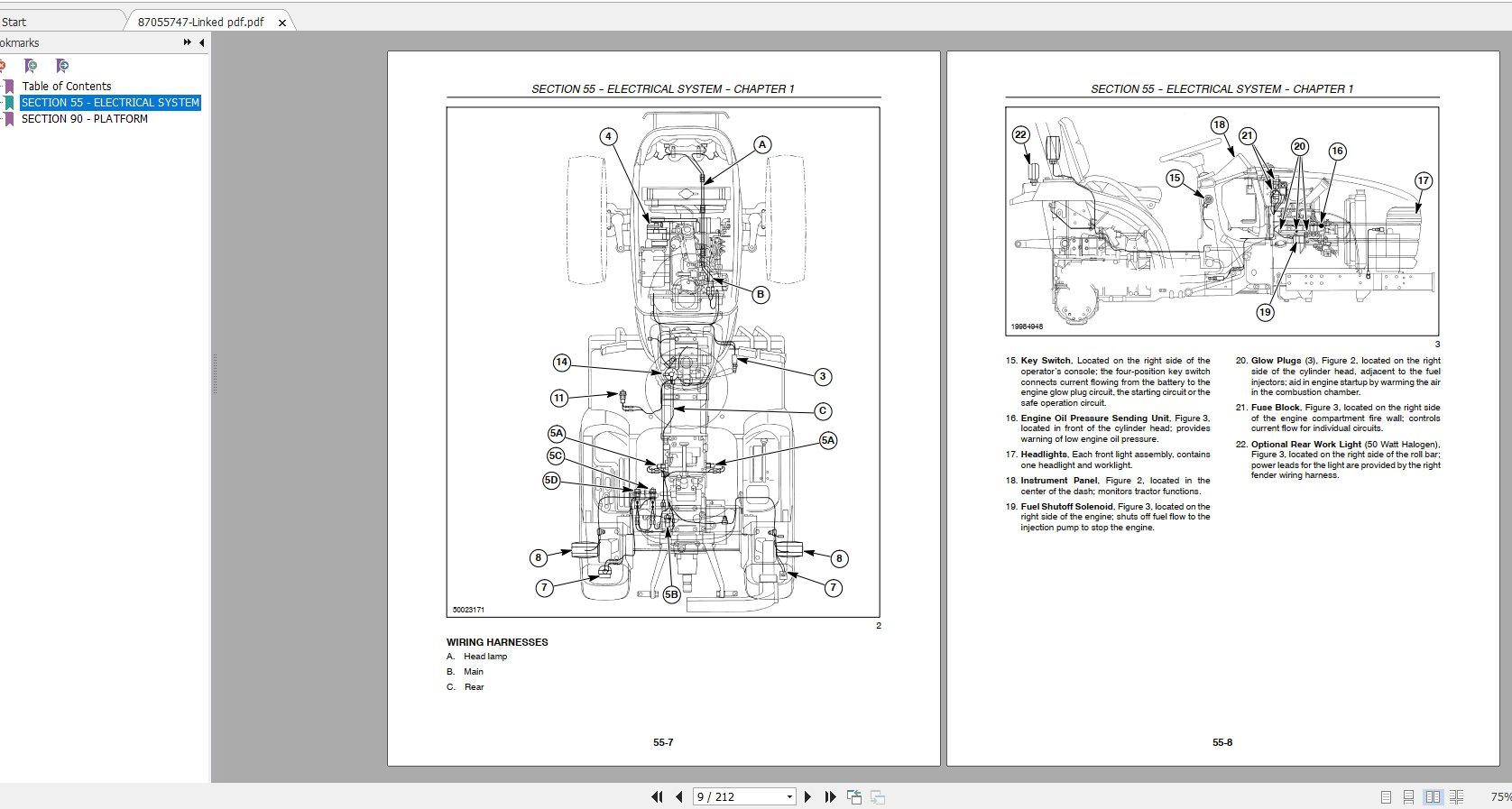Go to the first page button
Image resolution: width=1512 pixels, height=809 pixels.
coord(658,796)
